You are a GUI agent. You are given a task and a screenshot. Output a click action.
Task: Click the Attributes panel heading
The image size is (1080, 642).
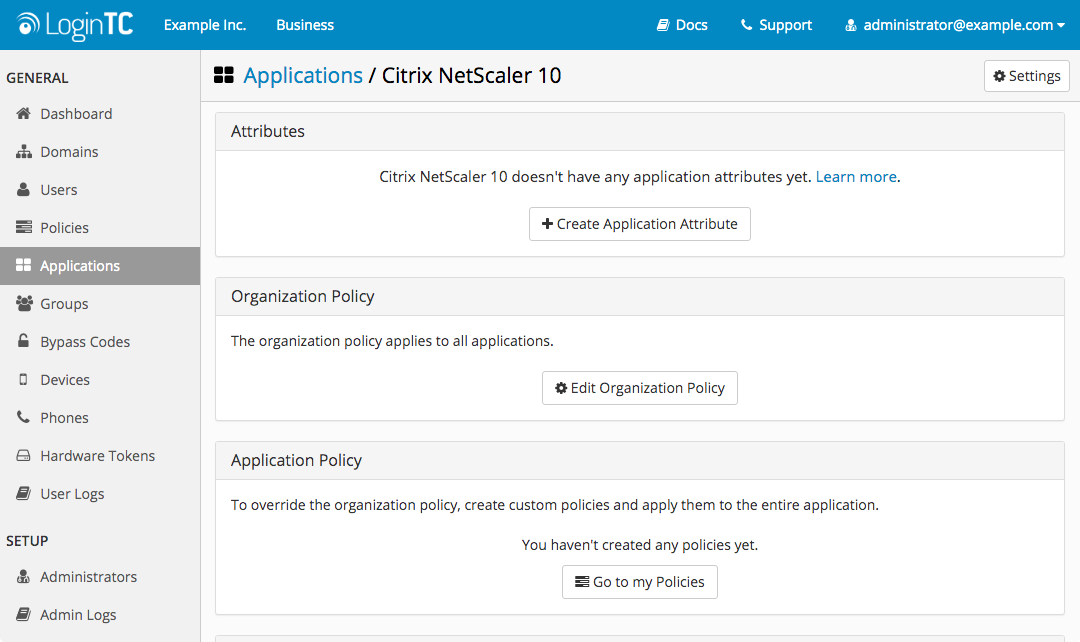tap(268, 132)
